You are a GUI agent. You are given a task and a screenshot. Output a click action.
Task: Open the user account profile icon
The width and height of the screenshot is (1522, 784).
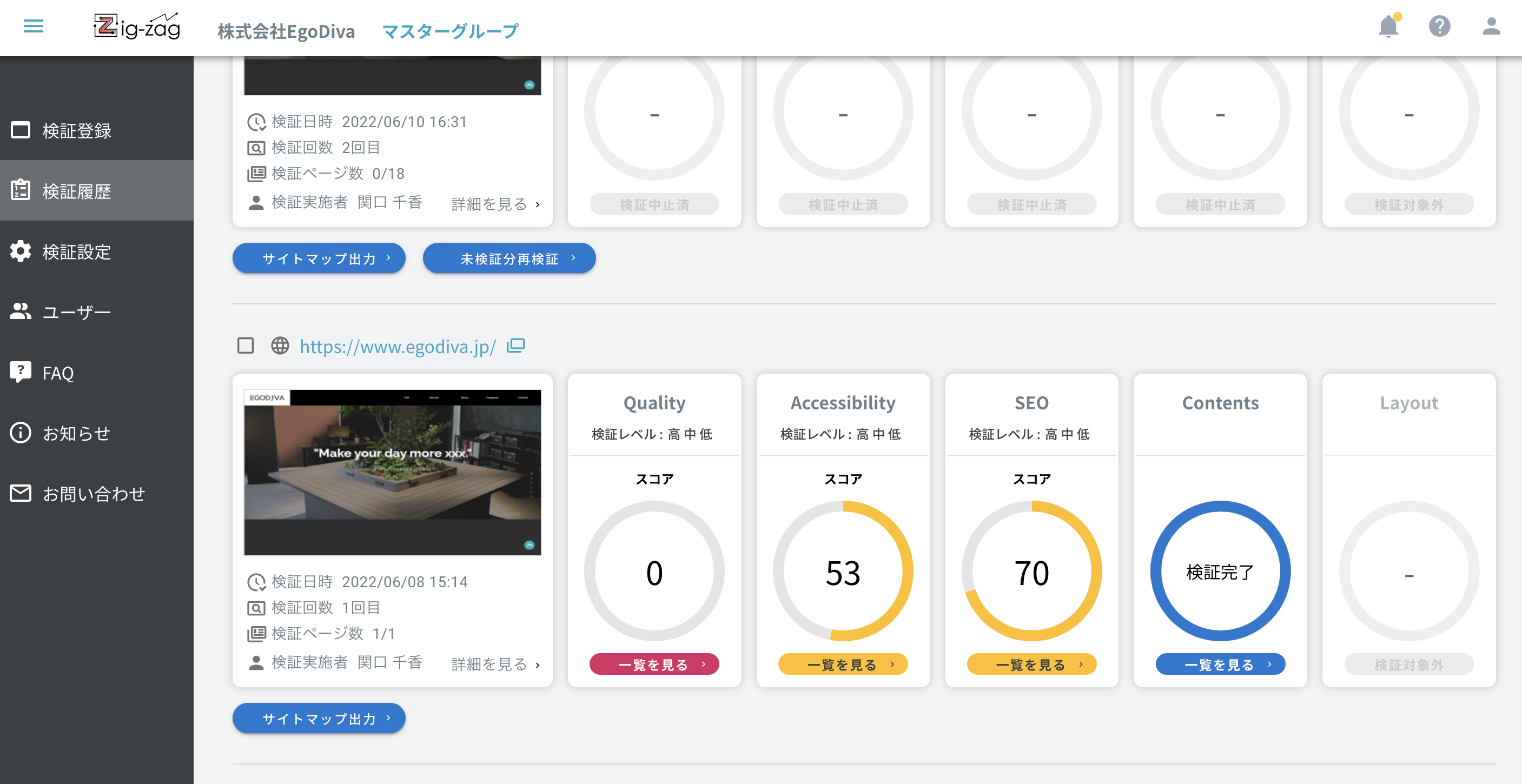1491,26
